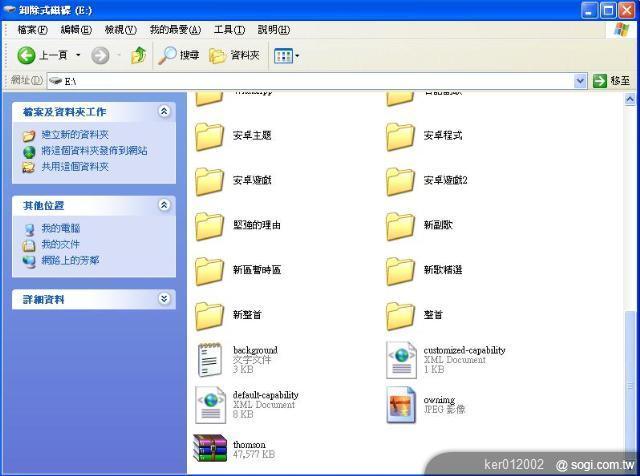Click the Back arrow toolbar button
The height and width of the screenshot is (476, 640).
pyautogui.click(x=28, y=56)
